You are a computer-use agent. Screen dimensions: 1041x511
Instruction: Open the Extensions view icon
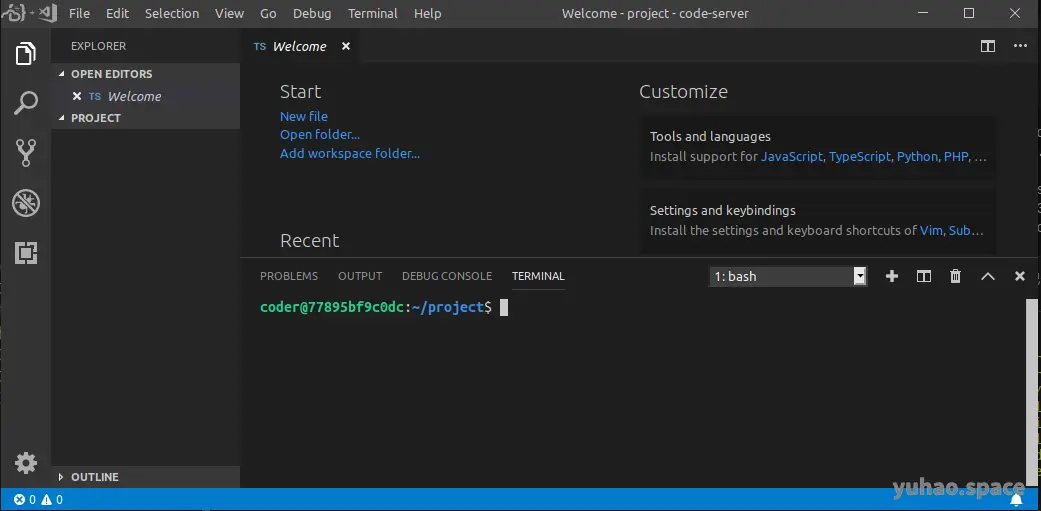pos(26,252)
